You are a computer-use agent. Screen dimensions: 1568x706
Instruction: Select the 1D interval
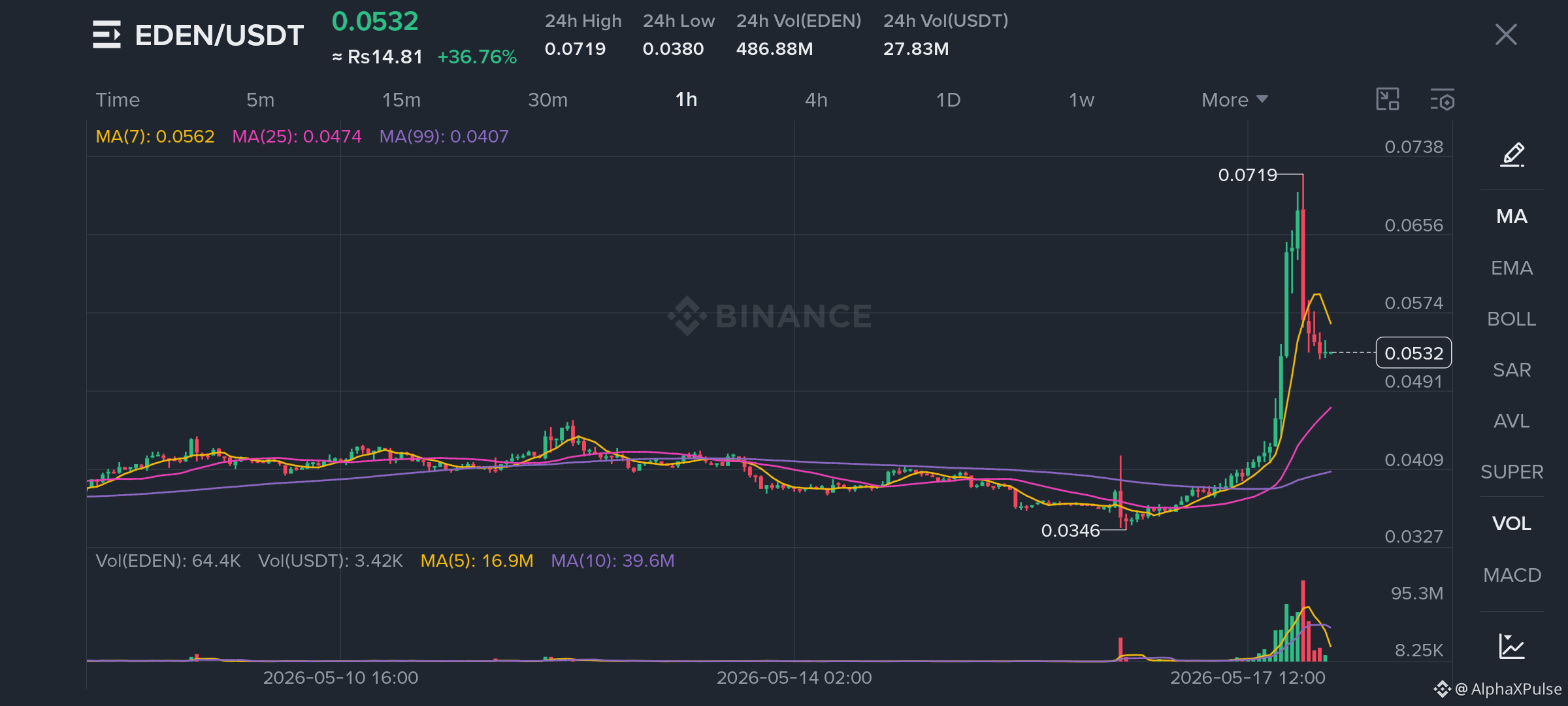point(948,100)
